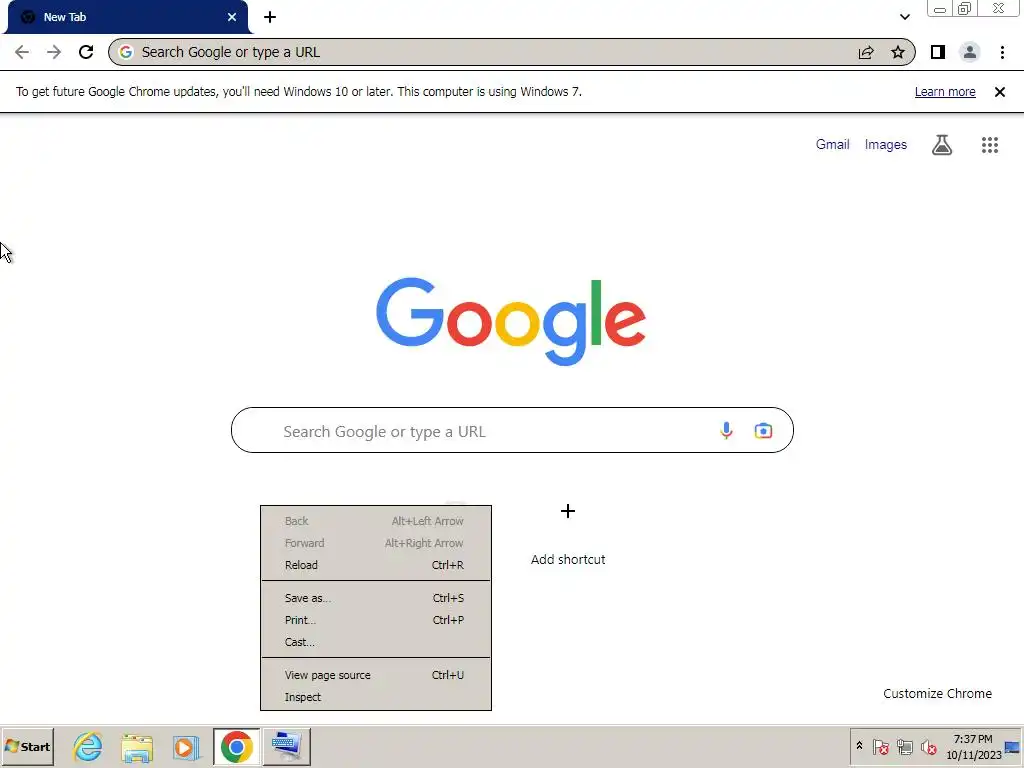Open the side panel icon

pyautogui.click(x=938, y=52)
